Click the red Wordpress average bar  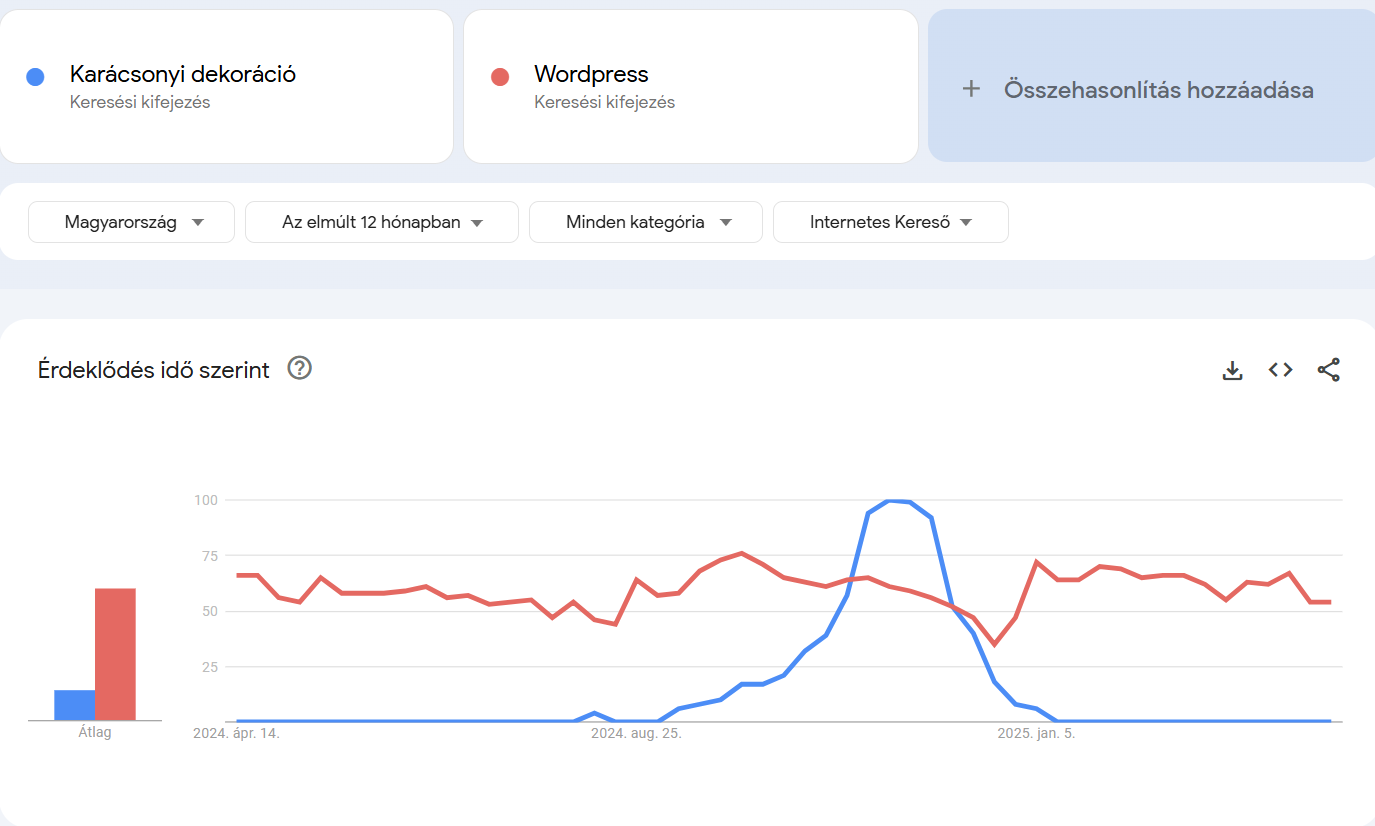[x=115, y=654]
